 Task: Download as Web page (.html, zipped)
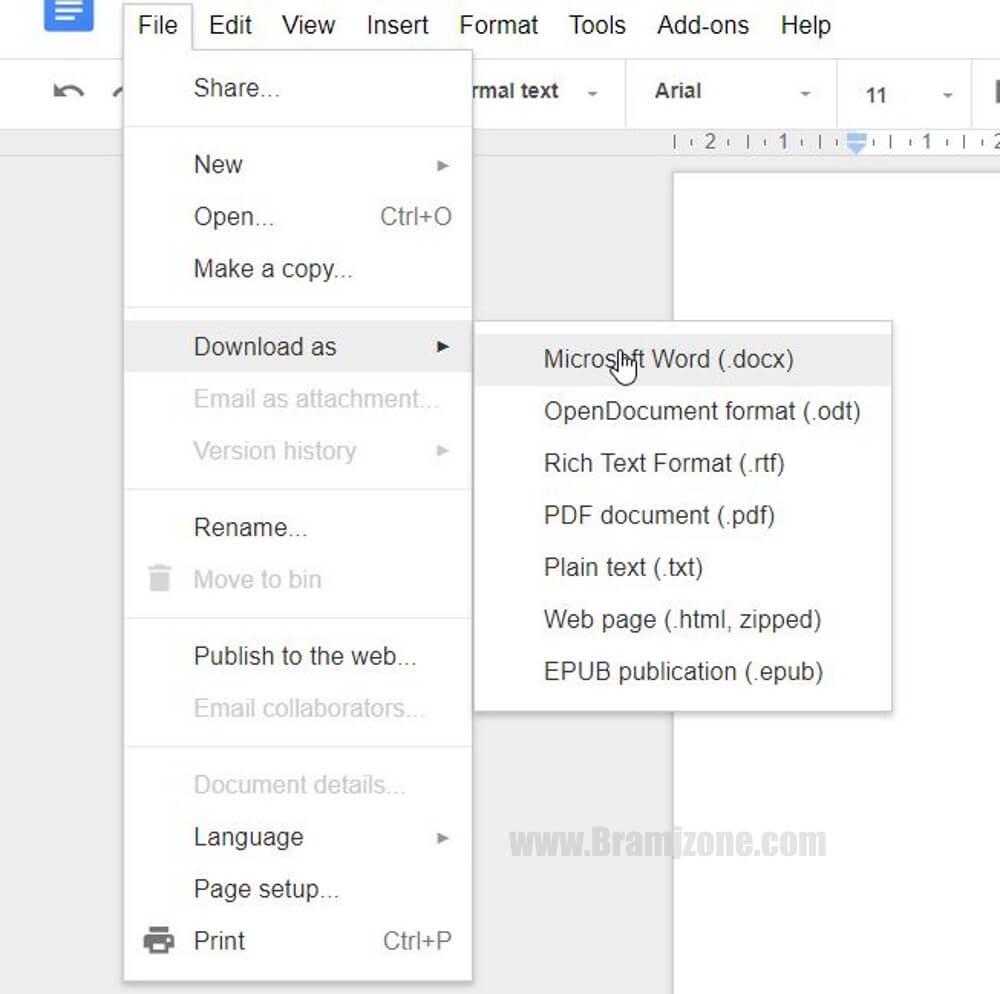tap(682, 620)
